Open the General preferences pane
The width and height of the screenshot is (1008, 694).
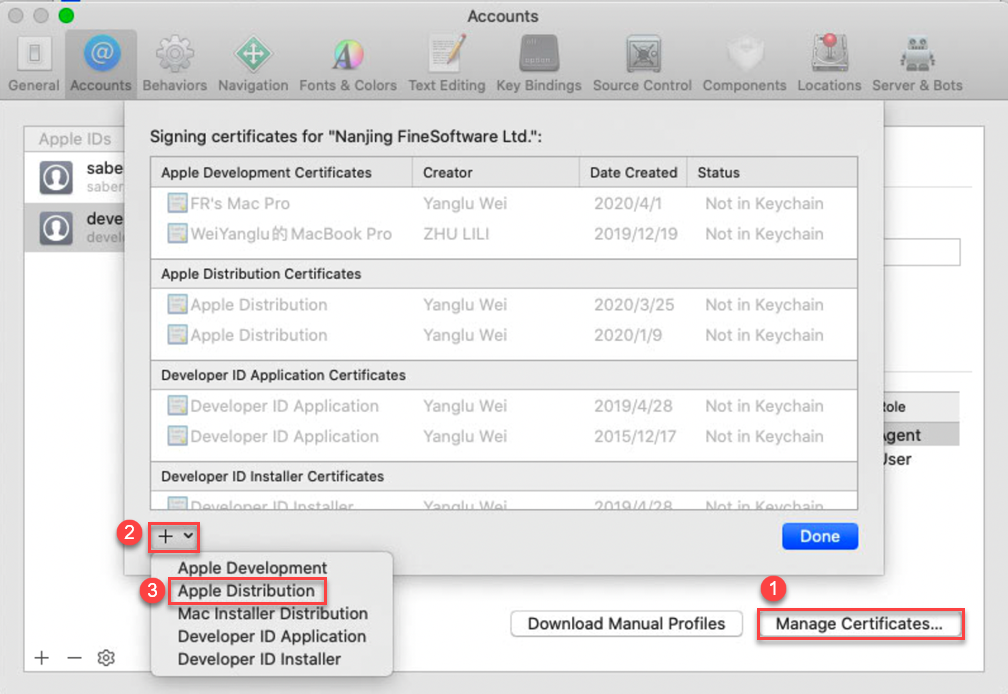[x=34, y=64]
